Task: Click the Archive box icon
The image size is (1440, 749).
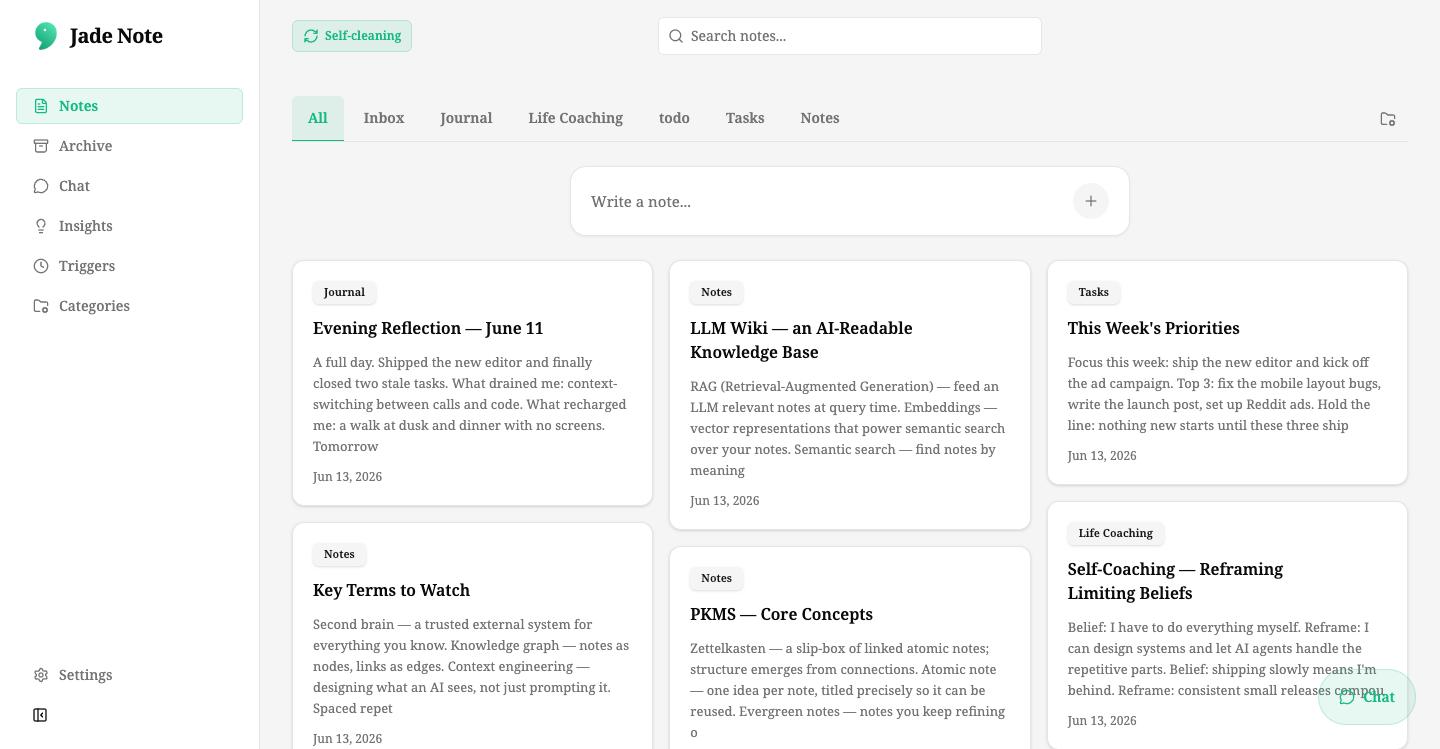Action: (41, 146)
